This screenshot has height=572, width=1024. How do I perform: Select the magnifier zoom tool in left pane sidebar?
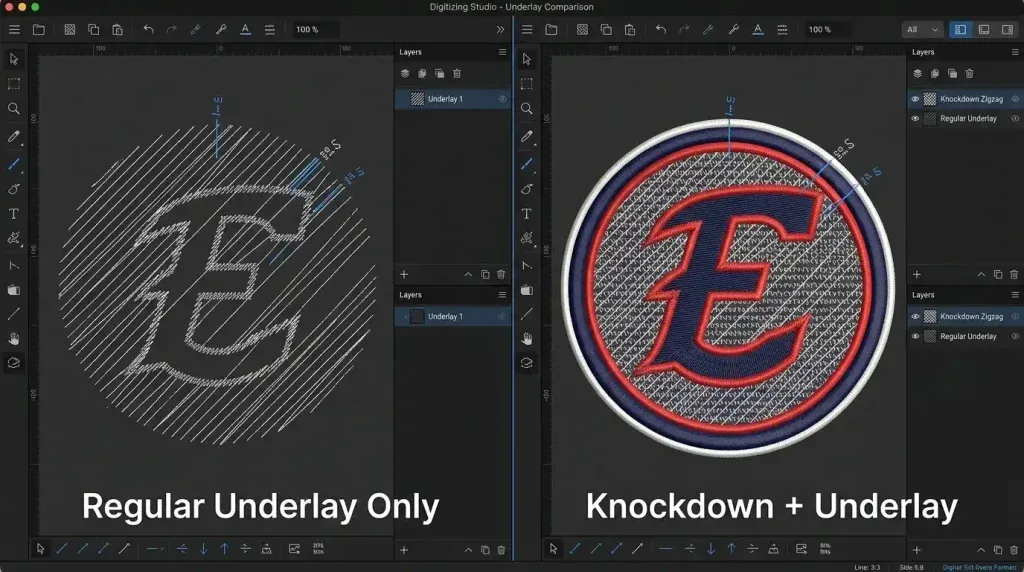click(x=14, y=108)
